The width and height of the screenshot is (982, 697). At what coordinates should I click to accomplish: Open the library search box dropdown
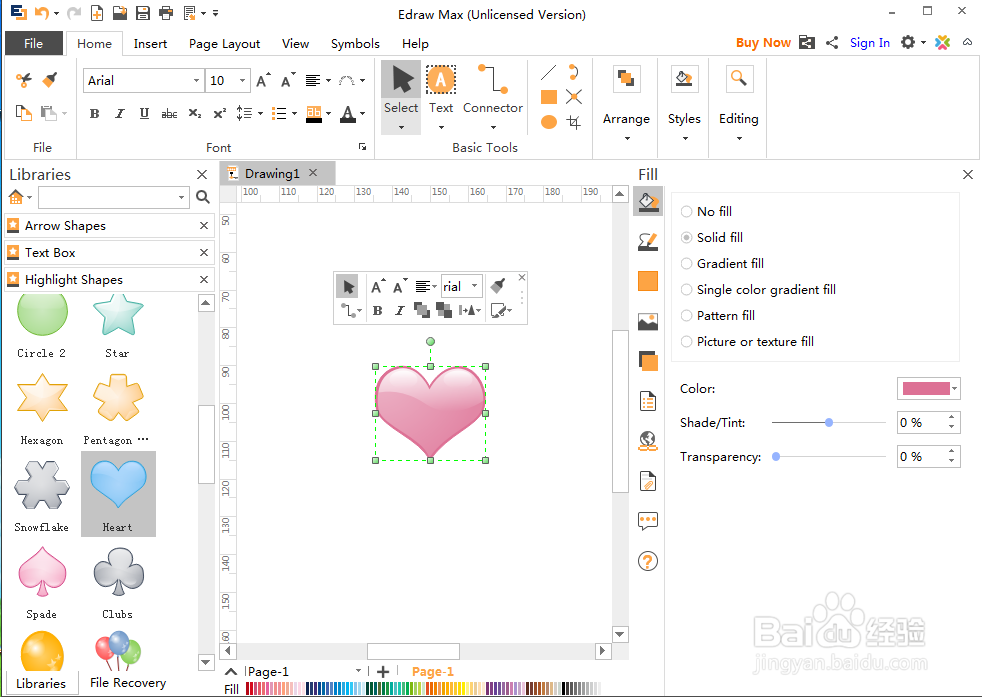(x=182, y=197)
